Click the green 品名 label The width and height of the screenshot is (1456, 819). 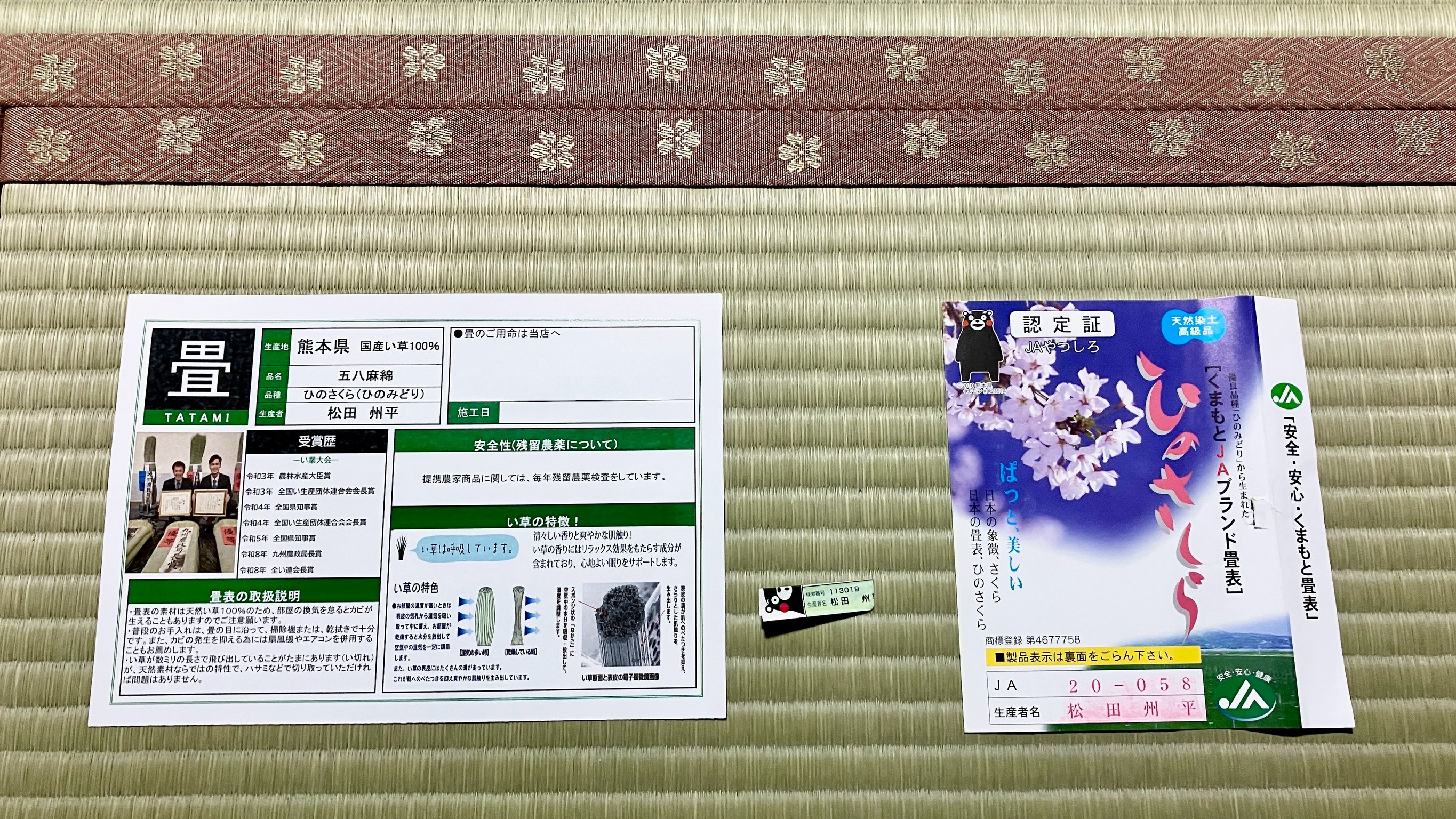(x=275, y=376)
